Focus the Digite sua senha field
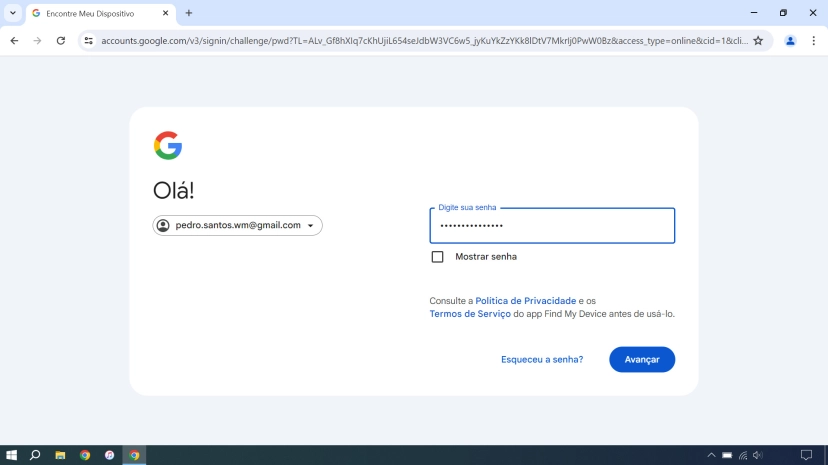828x465 pixels. [x=552, y=225]
